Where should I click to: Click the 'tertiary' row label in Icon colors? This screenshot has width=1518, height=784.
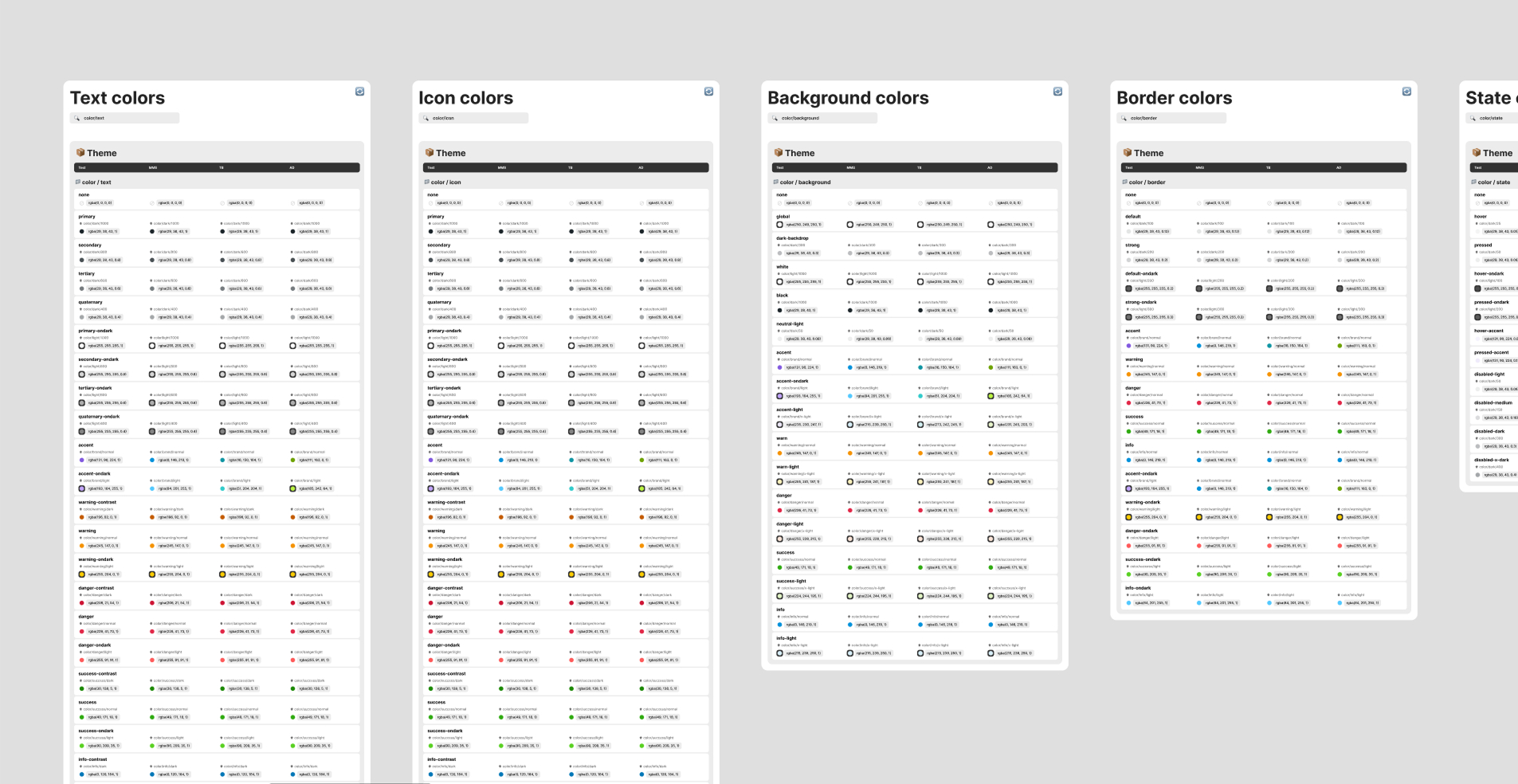click(435, 274)
